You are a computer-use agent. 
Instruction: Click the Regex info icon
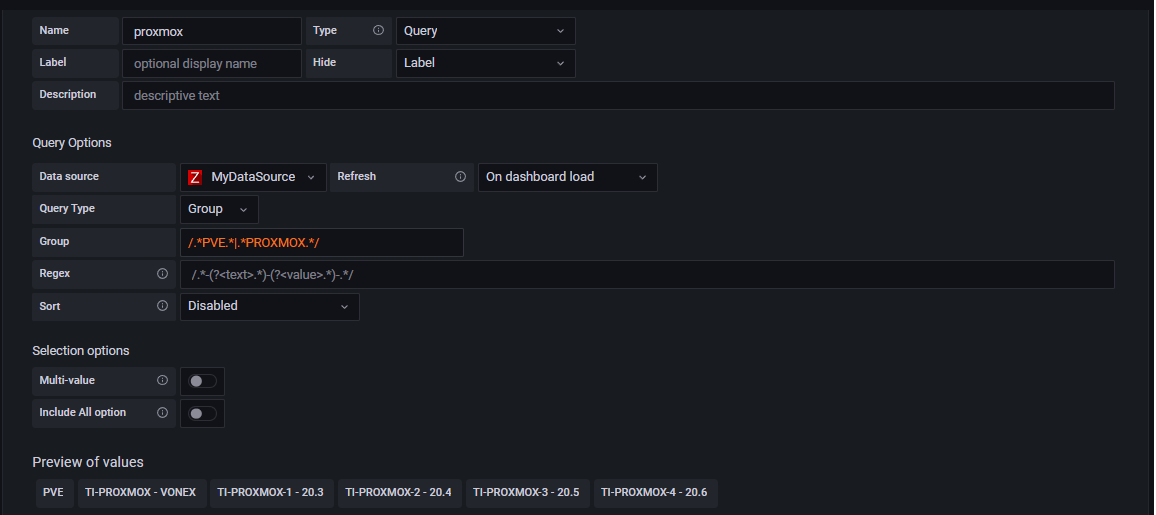(162, 274)
